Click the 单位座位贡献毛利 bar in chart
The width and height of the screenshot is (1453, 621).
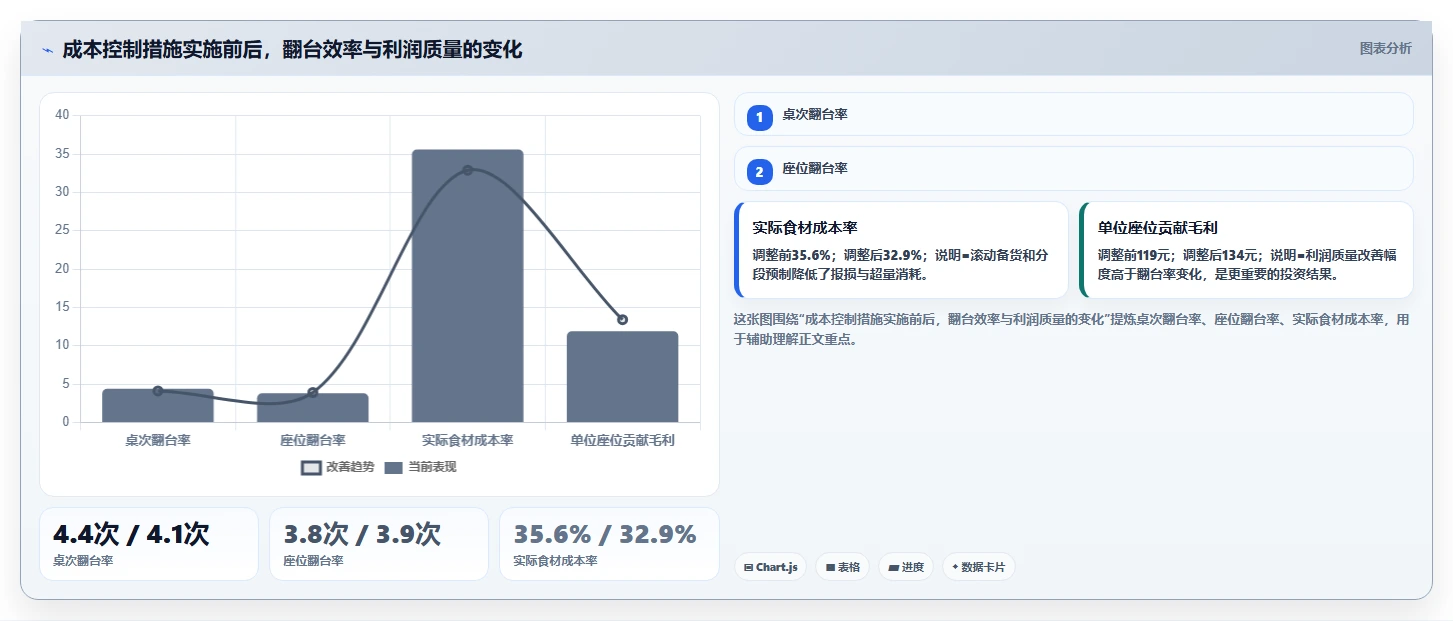click(622, 377)
